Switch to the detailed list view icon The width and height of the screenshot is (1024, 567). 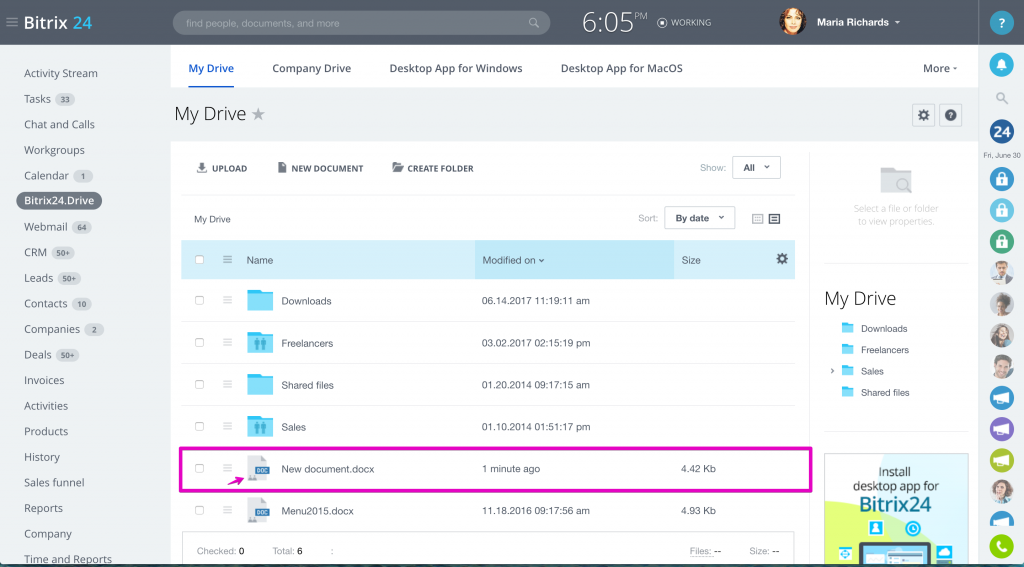[x=775, y=219]
